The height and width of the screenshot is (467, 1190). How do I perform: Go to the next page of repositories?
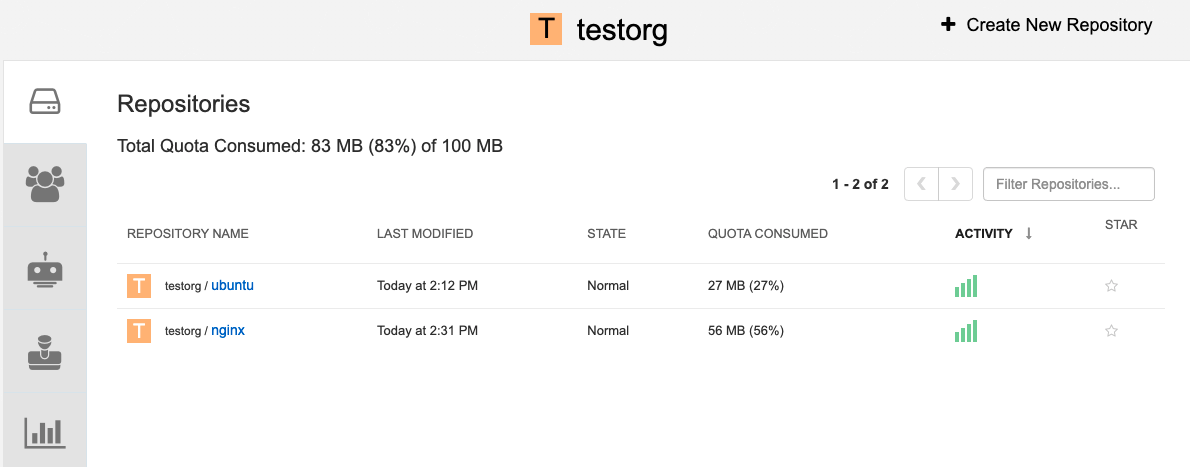click(955, 184)
